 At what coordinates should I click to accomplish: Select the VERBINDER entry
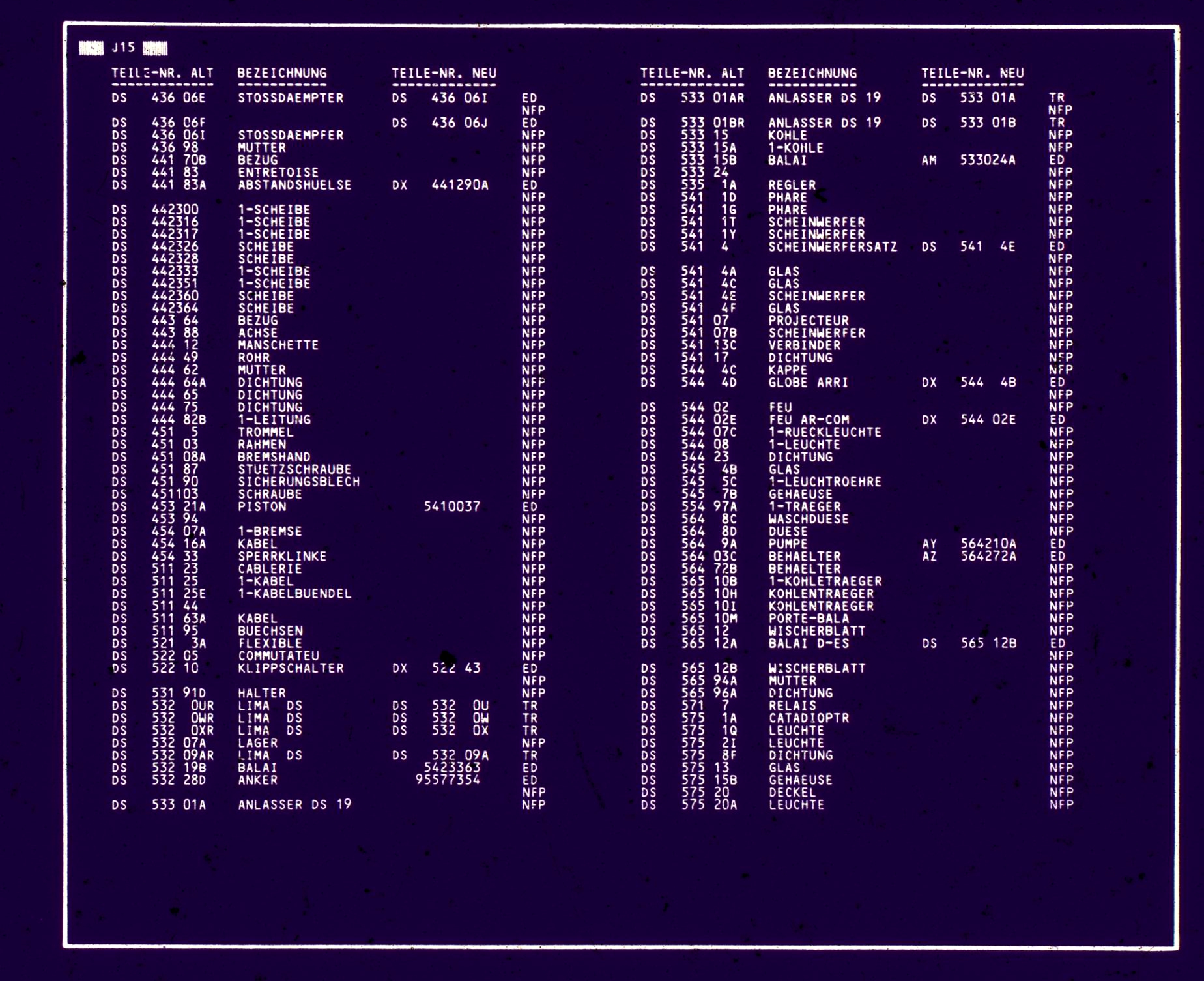(x=805, y=345)
